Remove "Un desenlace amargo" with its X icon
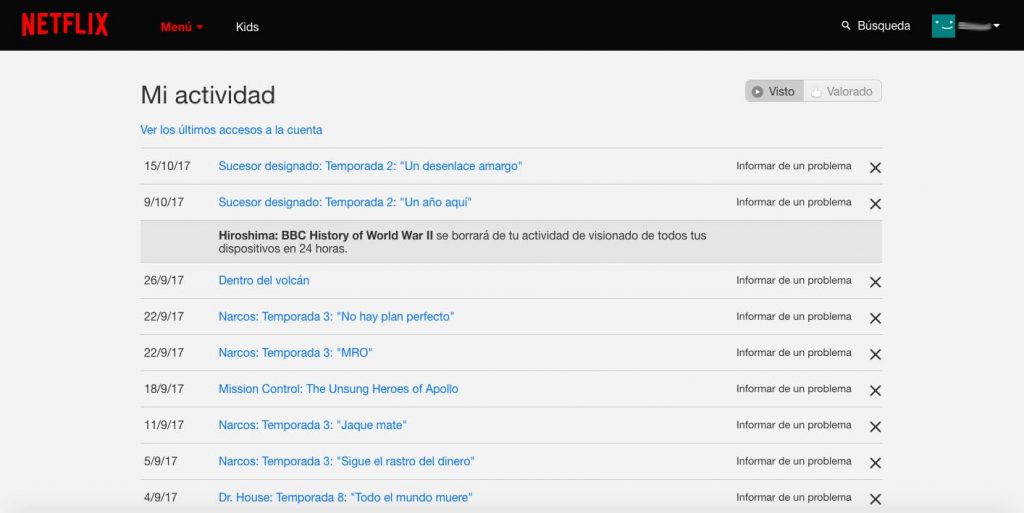This screenshot has width=1024, height=513. [875, 168]
